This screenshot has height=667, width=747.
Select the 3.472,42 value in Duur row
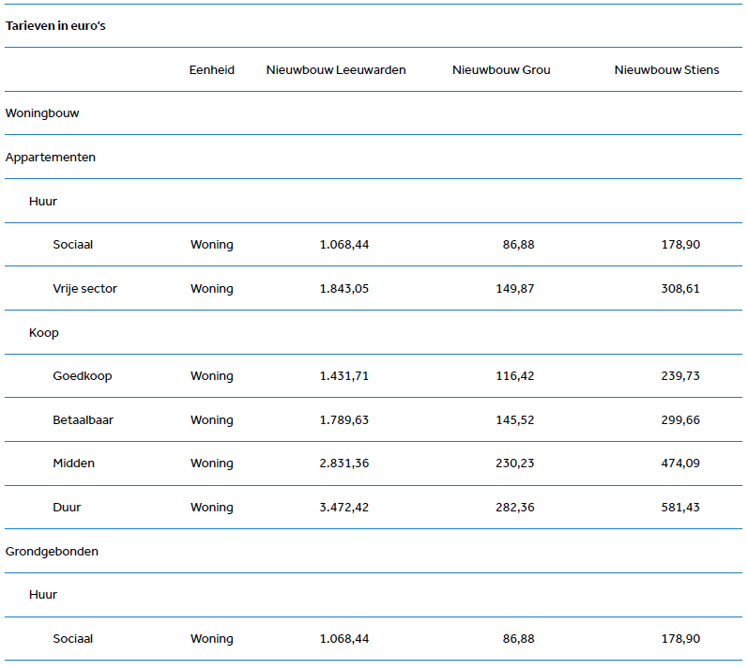344,507
